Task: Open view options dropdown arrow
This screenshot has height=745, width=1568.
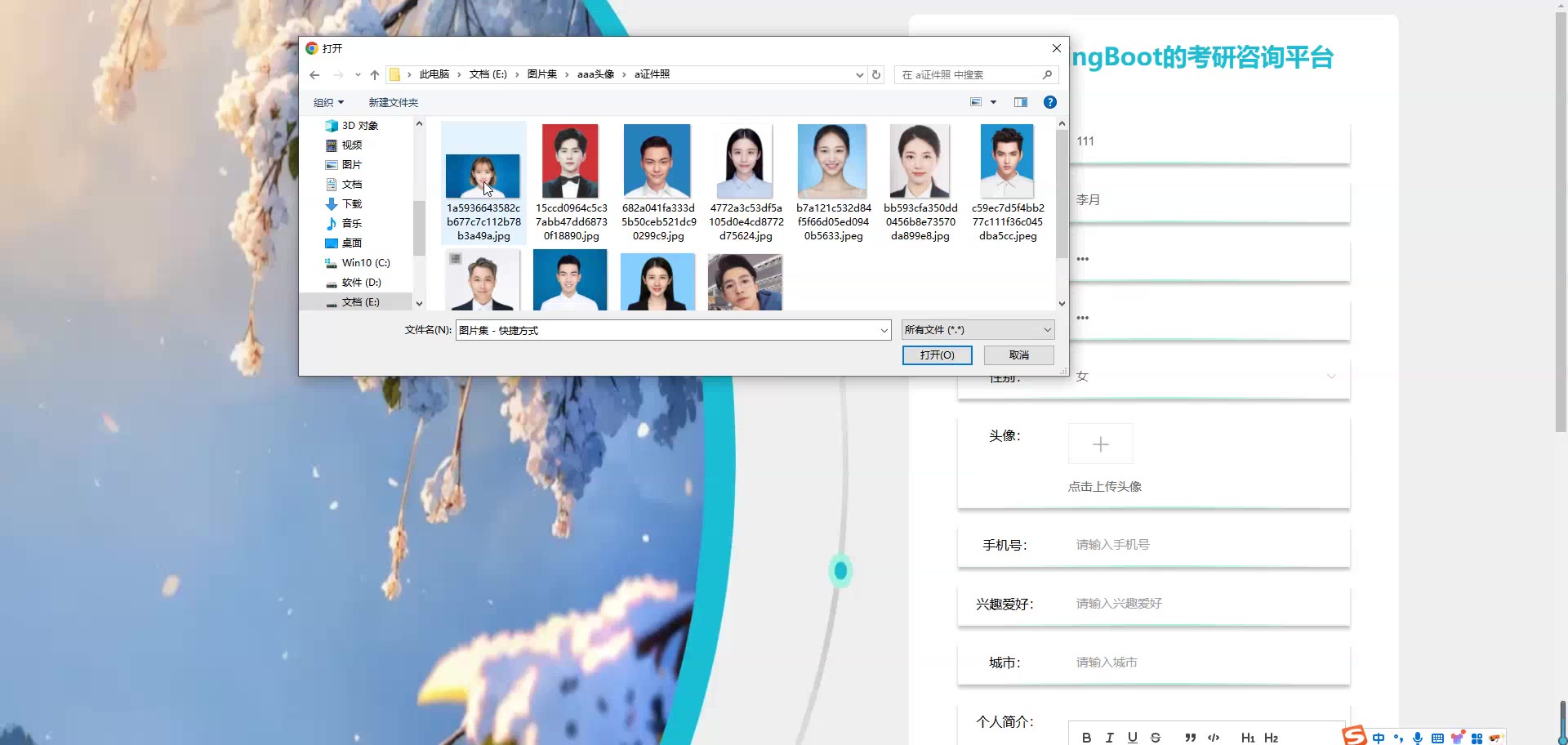Action: 994,102
